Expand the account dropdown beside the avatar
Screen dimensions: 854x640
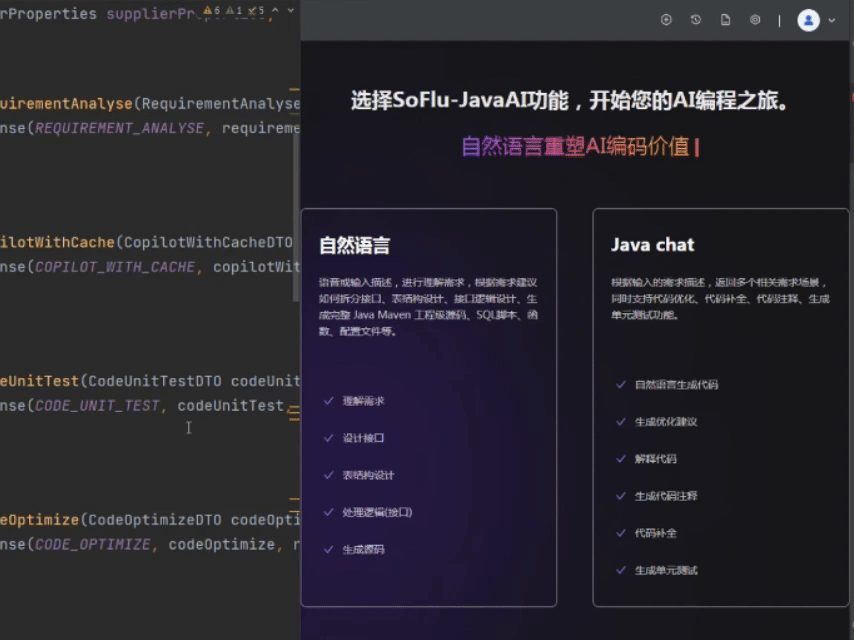click(x=833, y=20)
